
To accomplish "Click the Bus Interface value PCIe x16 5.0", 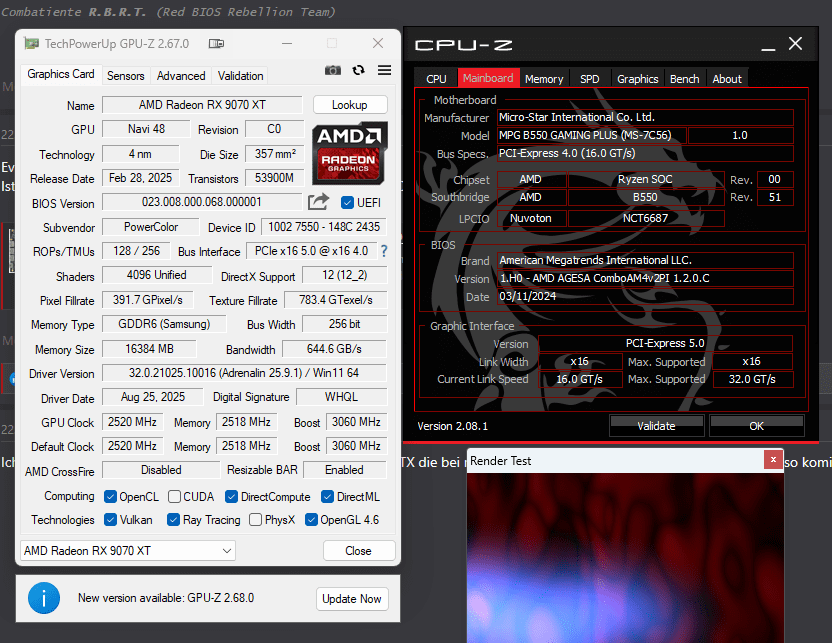I will [x=311, y=250].
